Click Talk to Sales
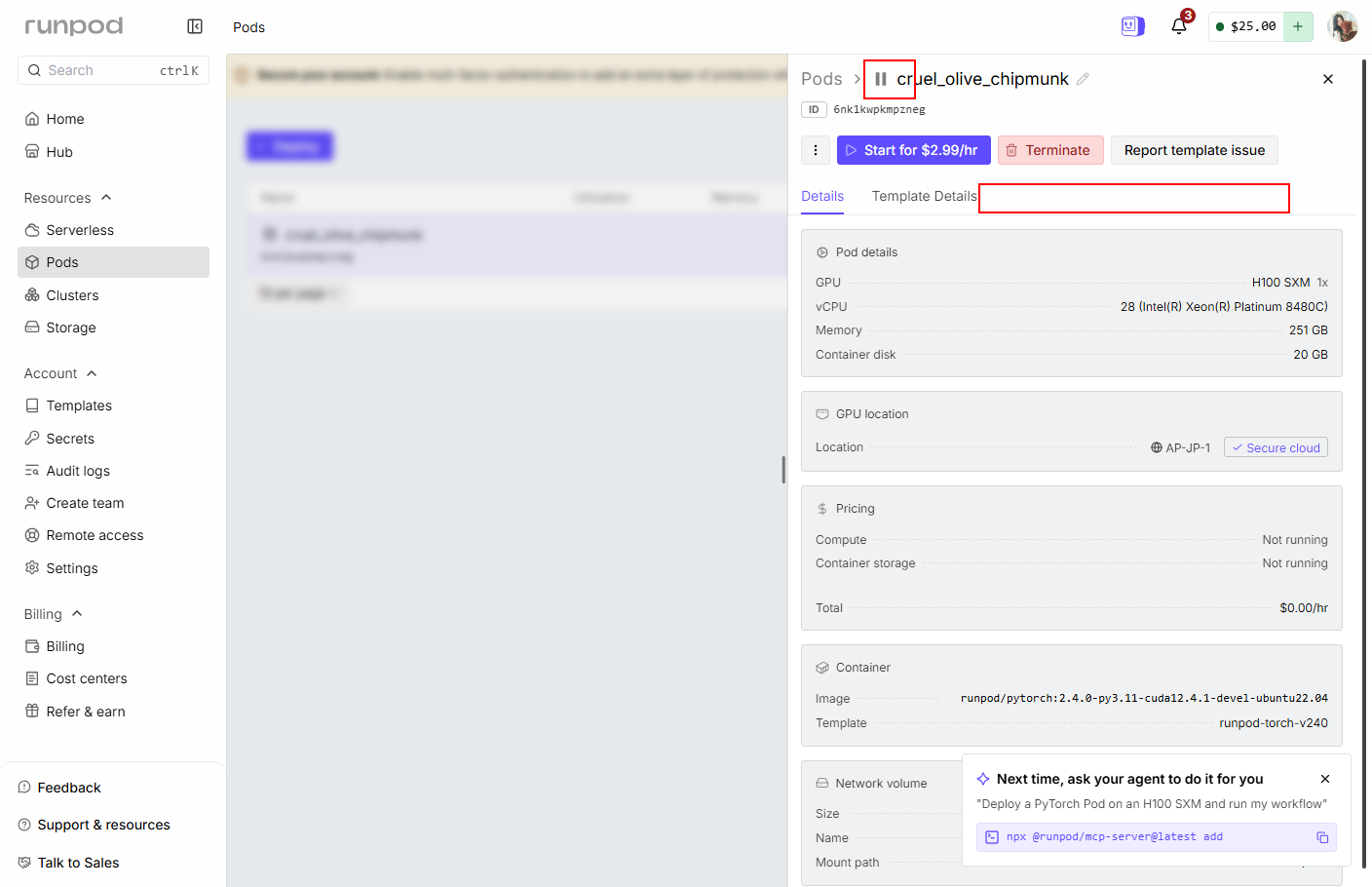Viewport: 1372px width, 887px height. click(x=68, y=863)
